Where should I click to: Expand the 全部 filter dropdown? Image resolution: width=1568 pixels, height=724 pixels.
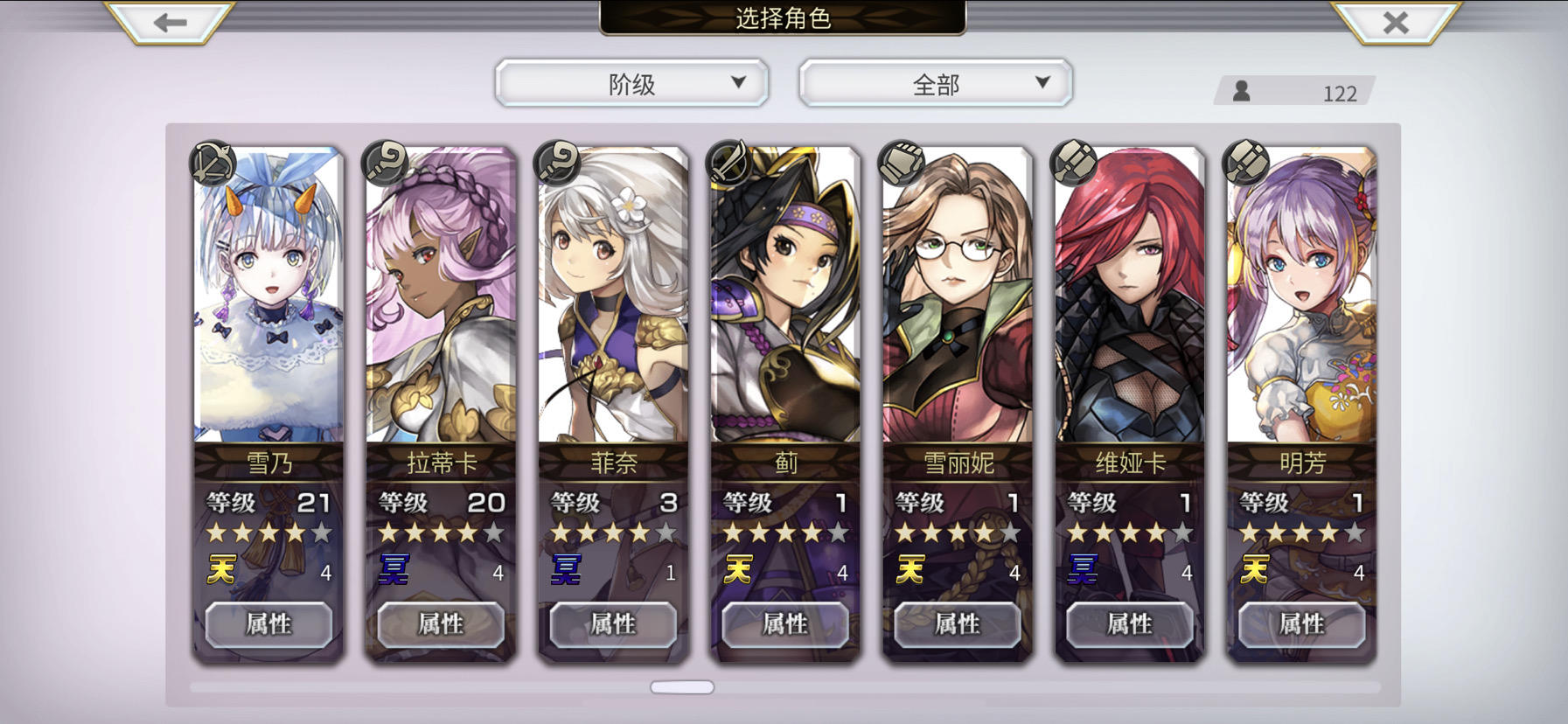[936, 84]
